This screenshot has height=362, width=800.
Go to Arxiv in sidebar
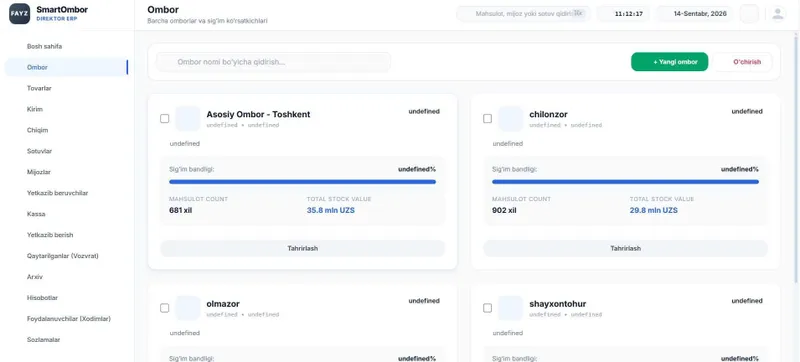click(66, 277)
